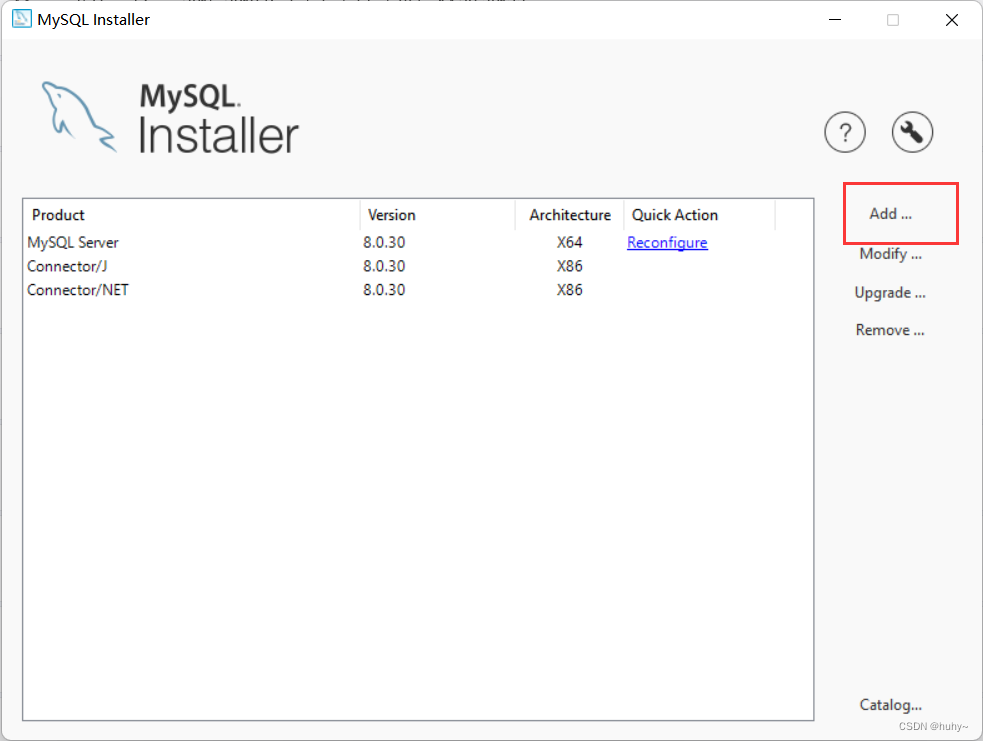Image resolution: width=983 pixels, height=741 pixels.
Task: Click the MySQL Installer title bar icon
Action: 22,19
